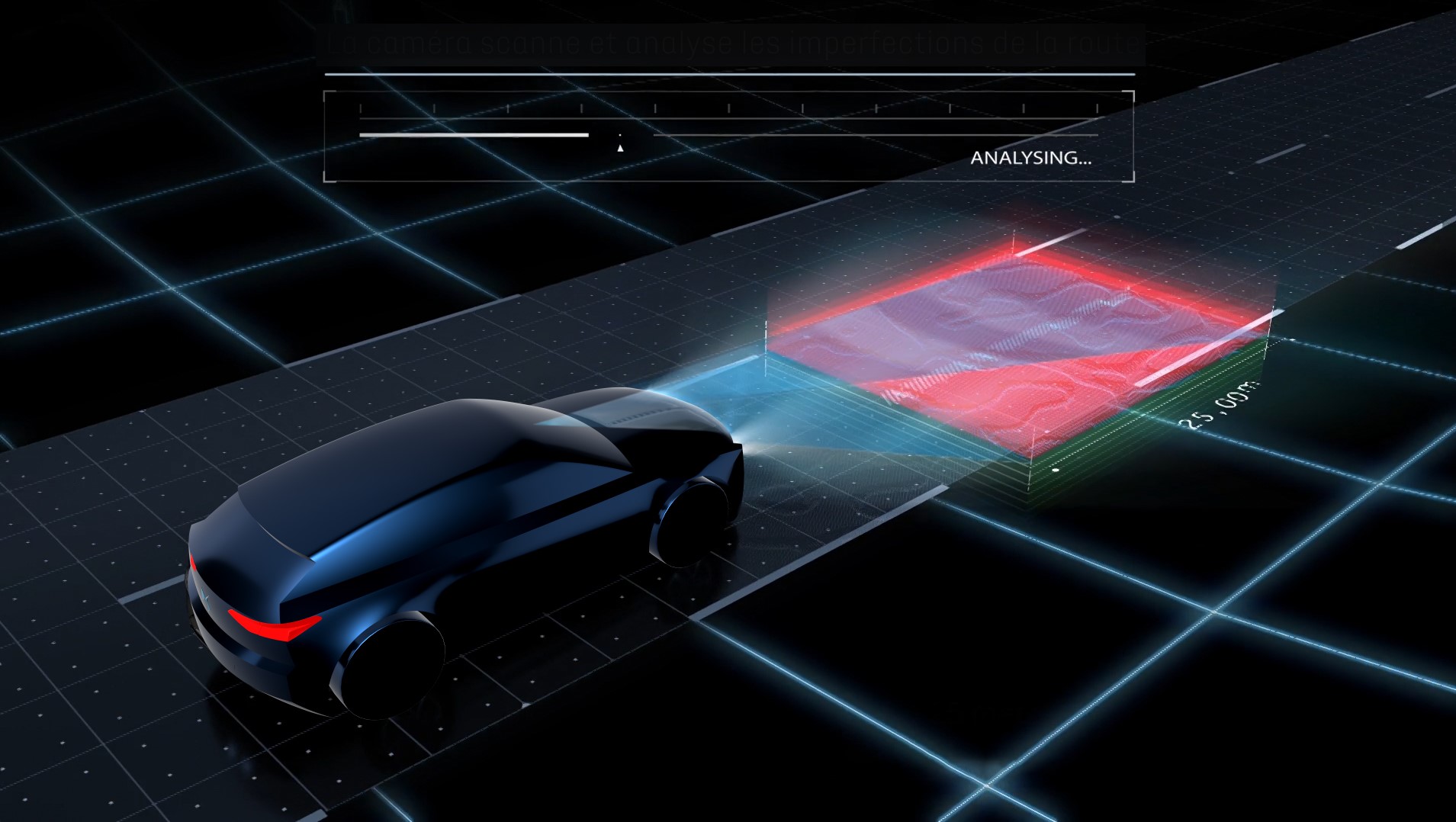Click the tick-mark ruler scale in the HUD
Screen dimensions: 1456x822
[728, 109]
